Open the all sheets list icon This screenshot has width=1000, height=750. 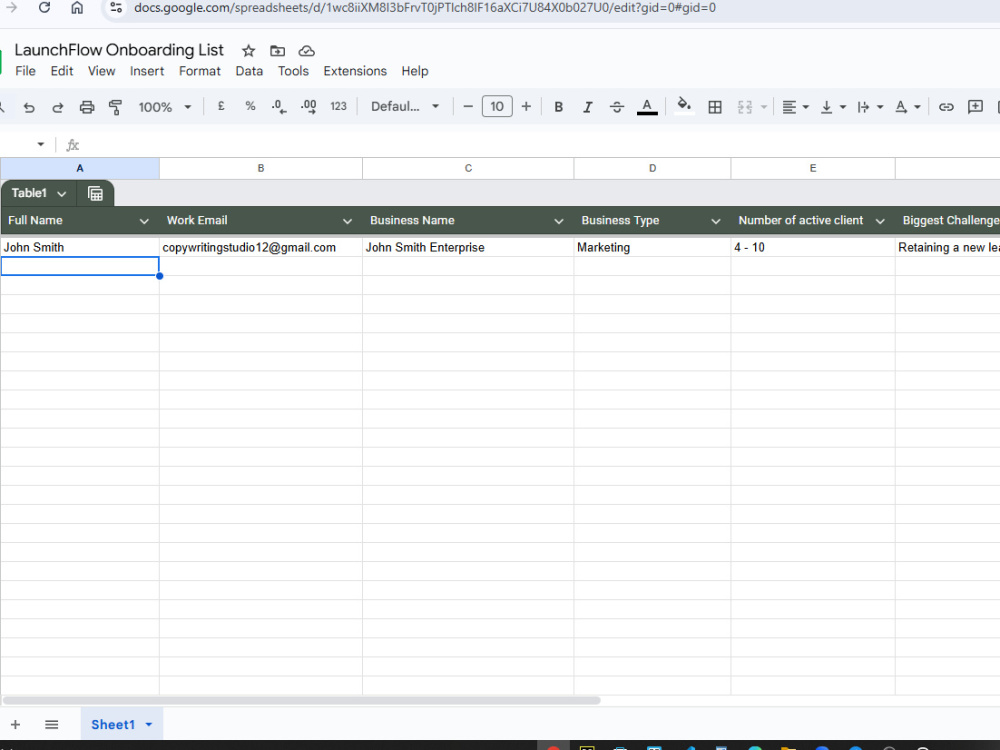pos(52,724)
